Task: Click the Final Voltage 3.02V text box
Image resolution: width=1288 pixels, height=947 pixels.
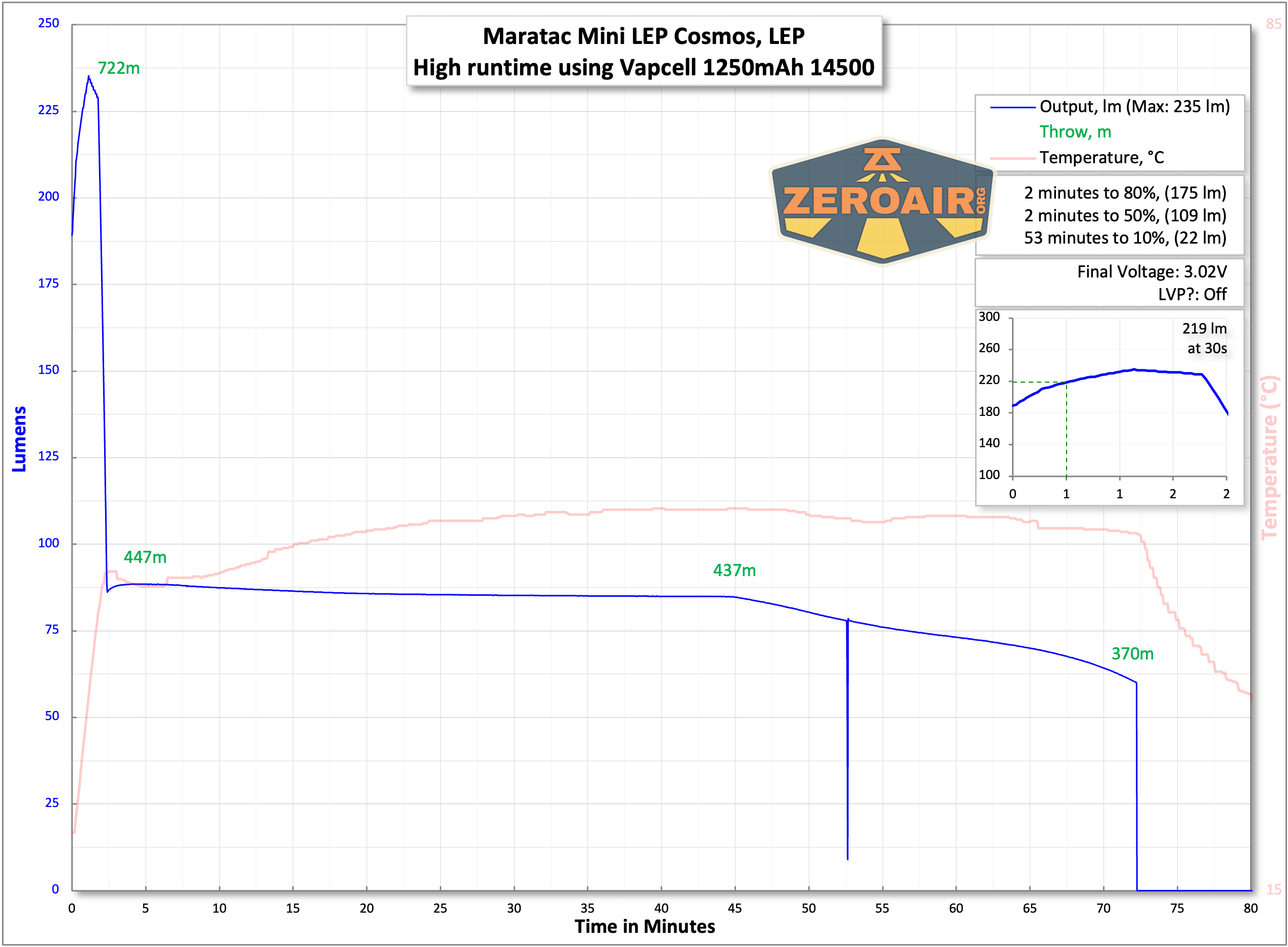Action: (1152, 272)
